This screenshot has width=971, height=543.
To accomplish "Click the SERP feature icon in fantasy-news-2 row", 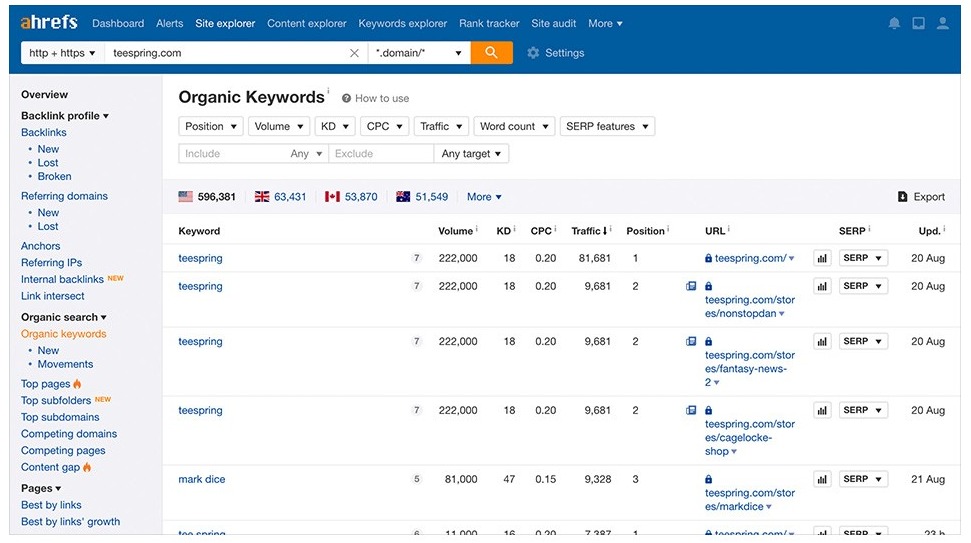I will 691,341.
